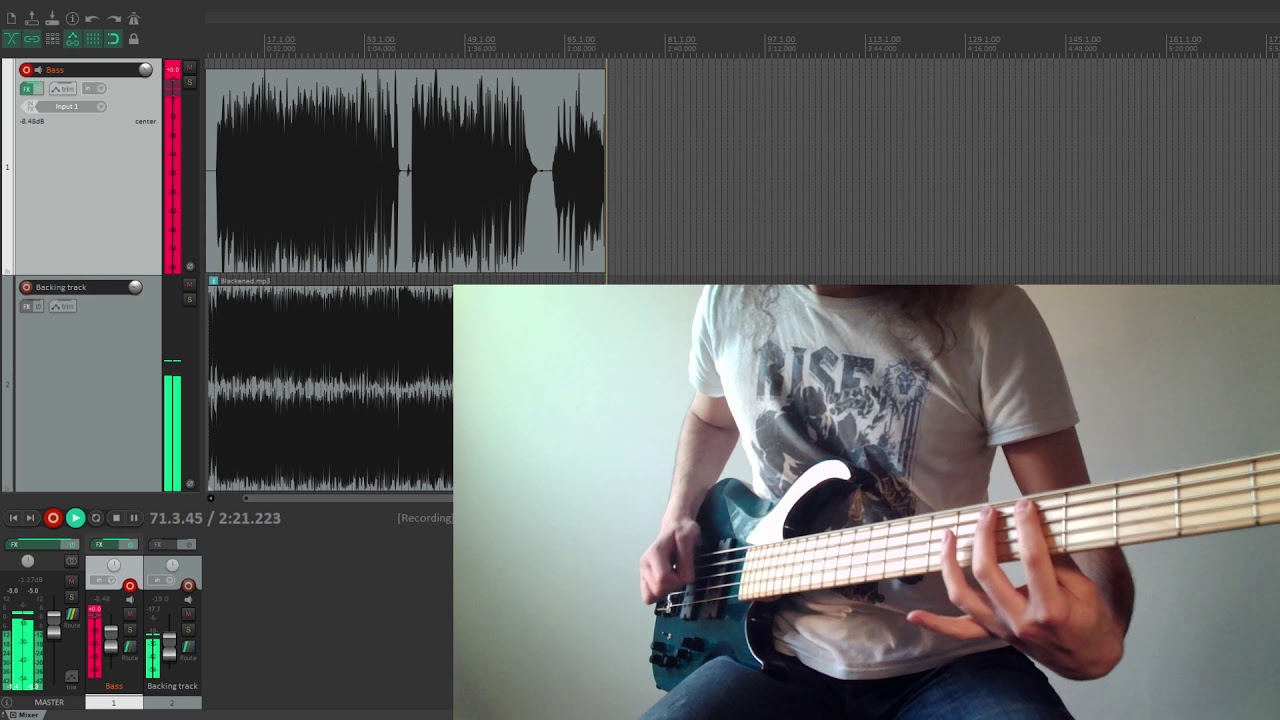
Task: Open Input 1 source dropdown on Bass track
Action: coord(71,107)
